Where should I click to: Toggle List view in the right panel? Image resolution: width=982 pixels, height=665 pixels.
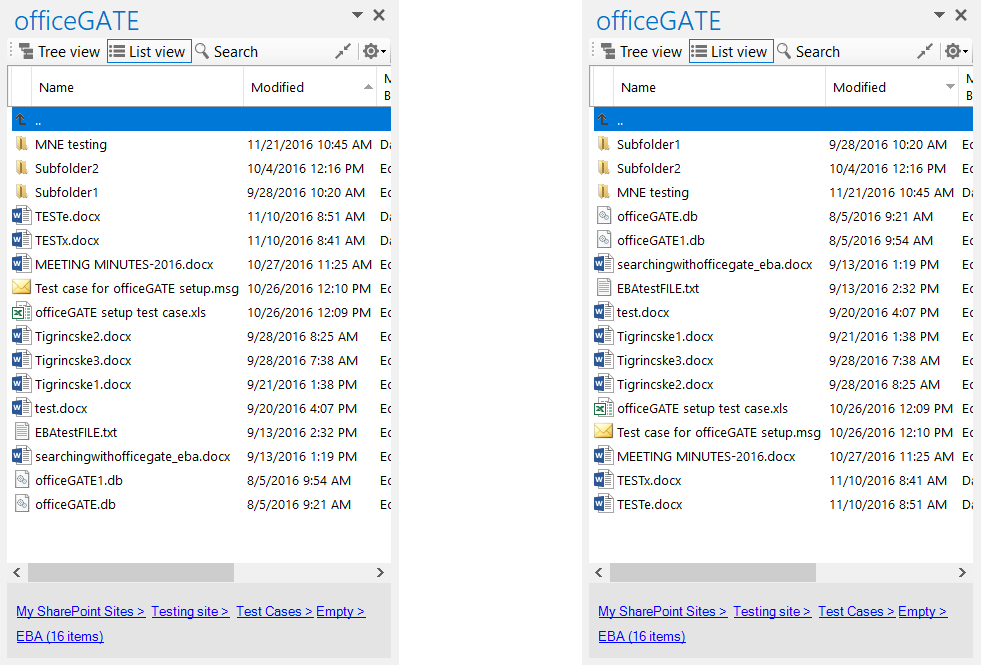[x=731, y=52]
